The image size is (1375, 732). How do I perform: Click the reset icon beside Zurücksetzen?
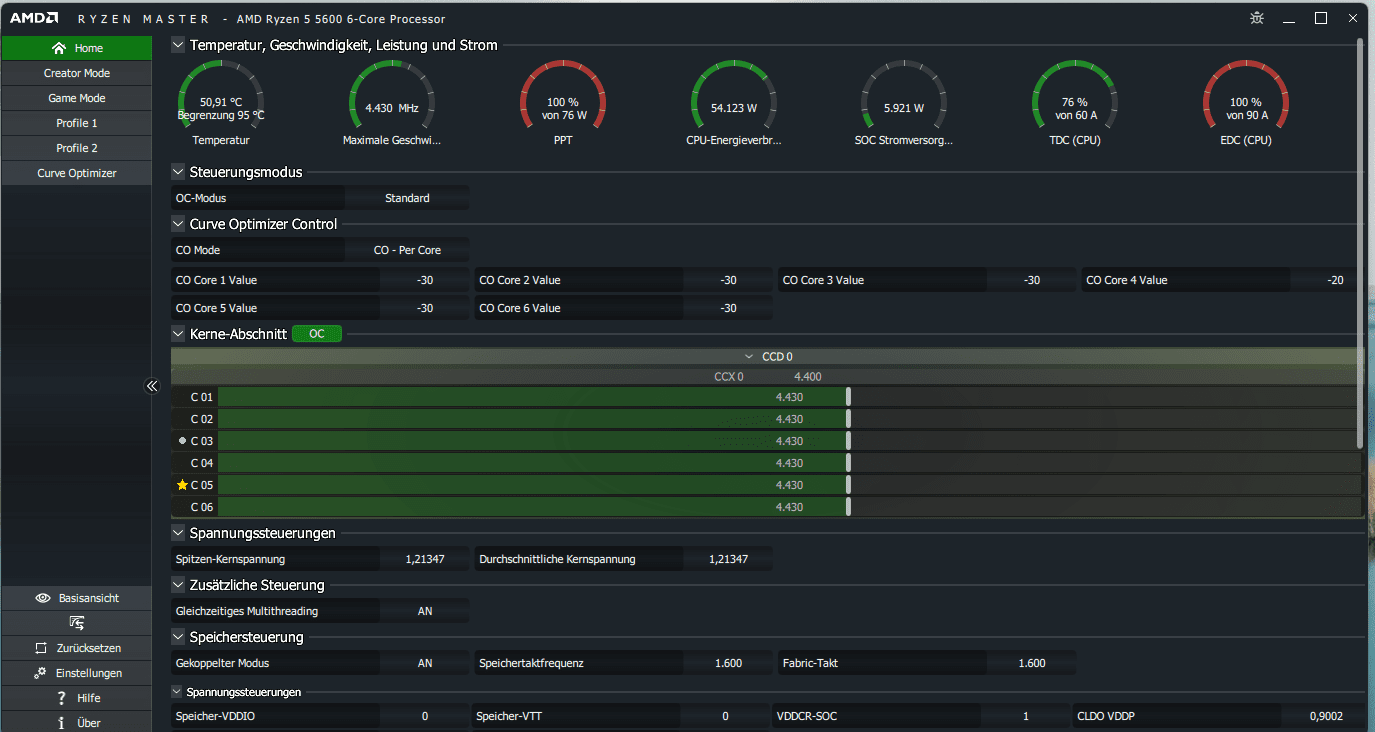(x=41, y=648)
